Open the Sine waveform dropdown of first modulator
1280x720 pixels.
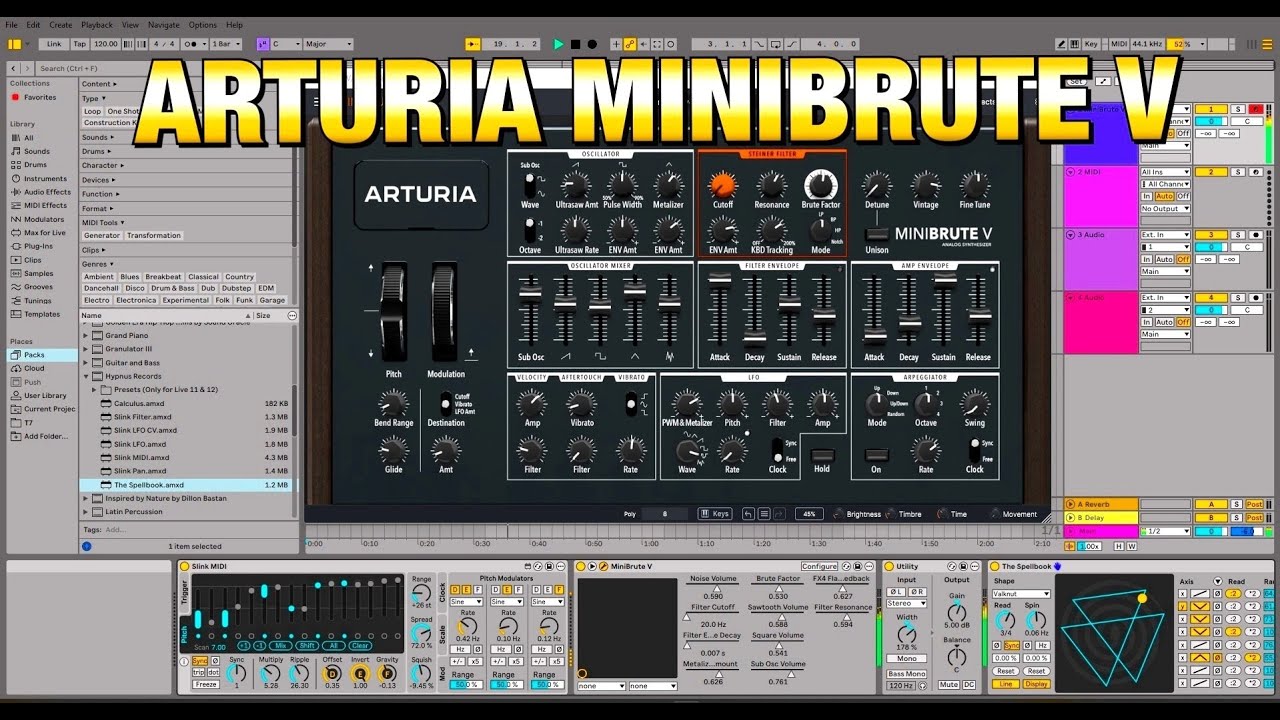[466, 602]
